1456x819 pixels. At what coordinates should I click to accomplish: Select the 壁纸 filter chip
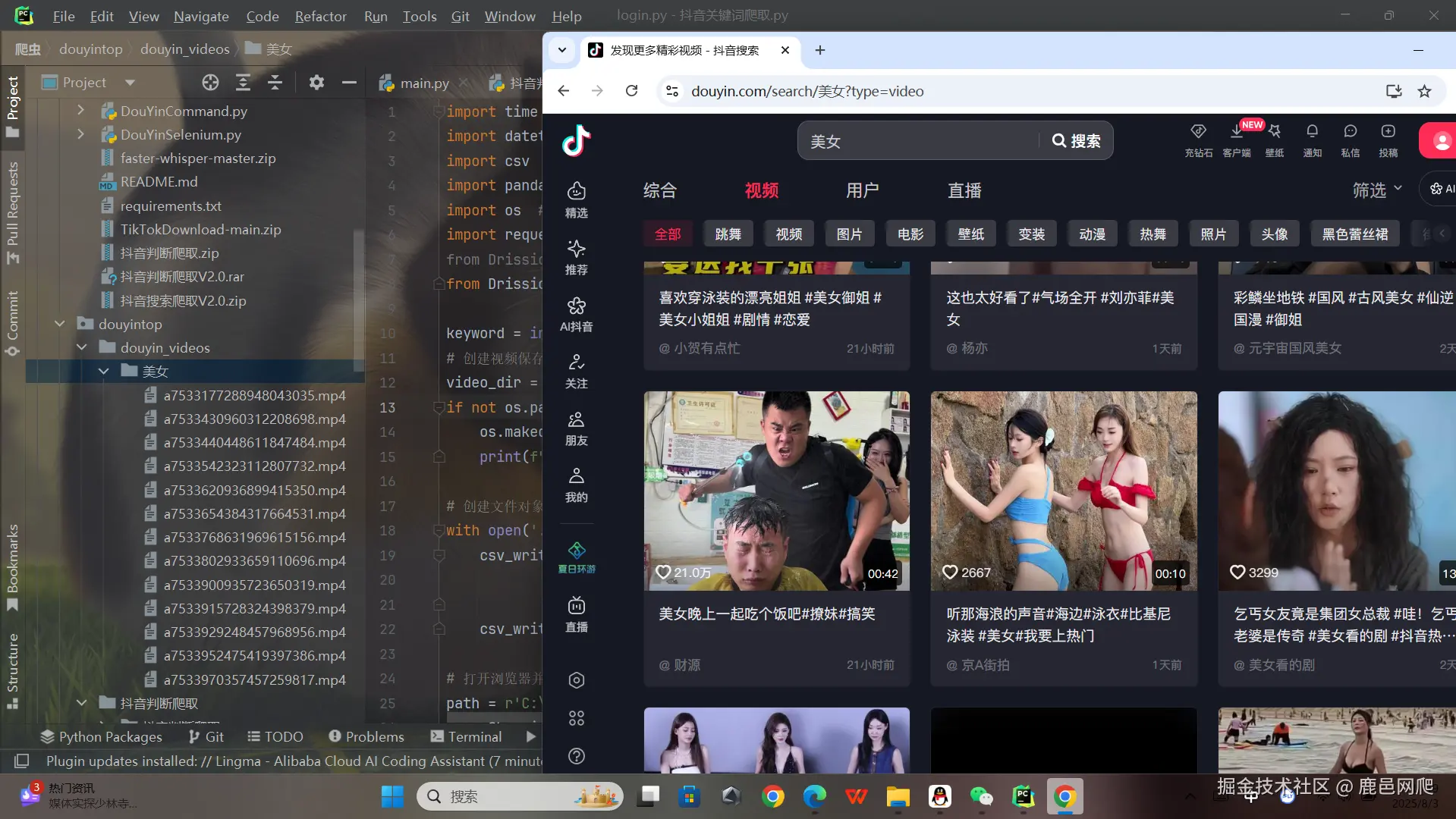971,234
